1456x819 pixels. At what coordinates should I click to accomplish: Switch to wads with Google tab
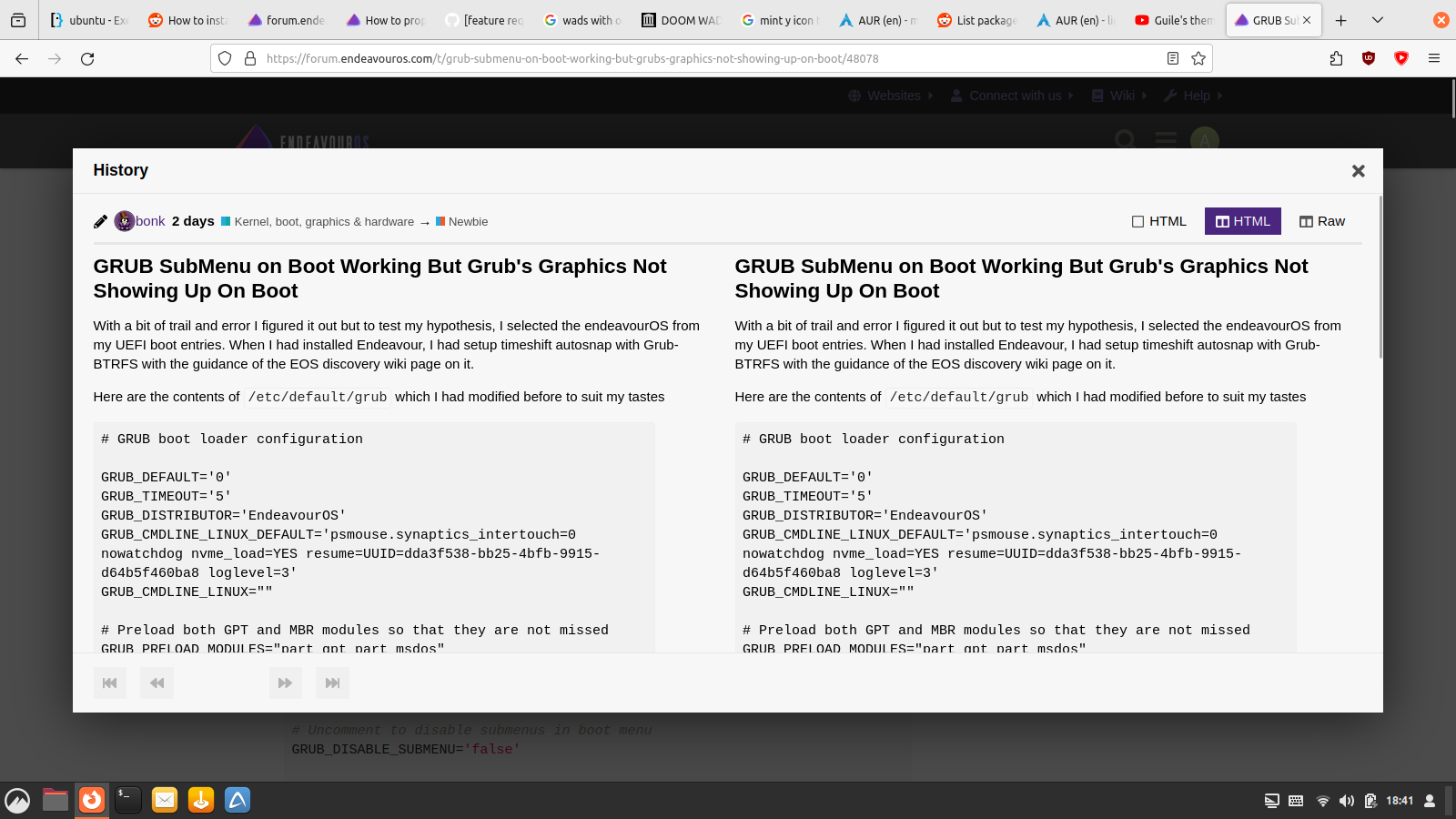(x=583, y=20)
